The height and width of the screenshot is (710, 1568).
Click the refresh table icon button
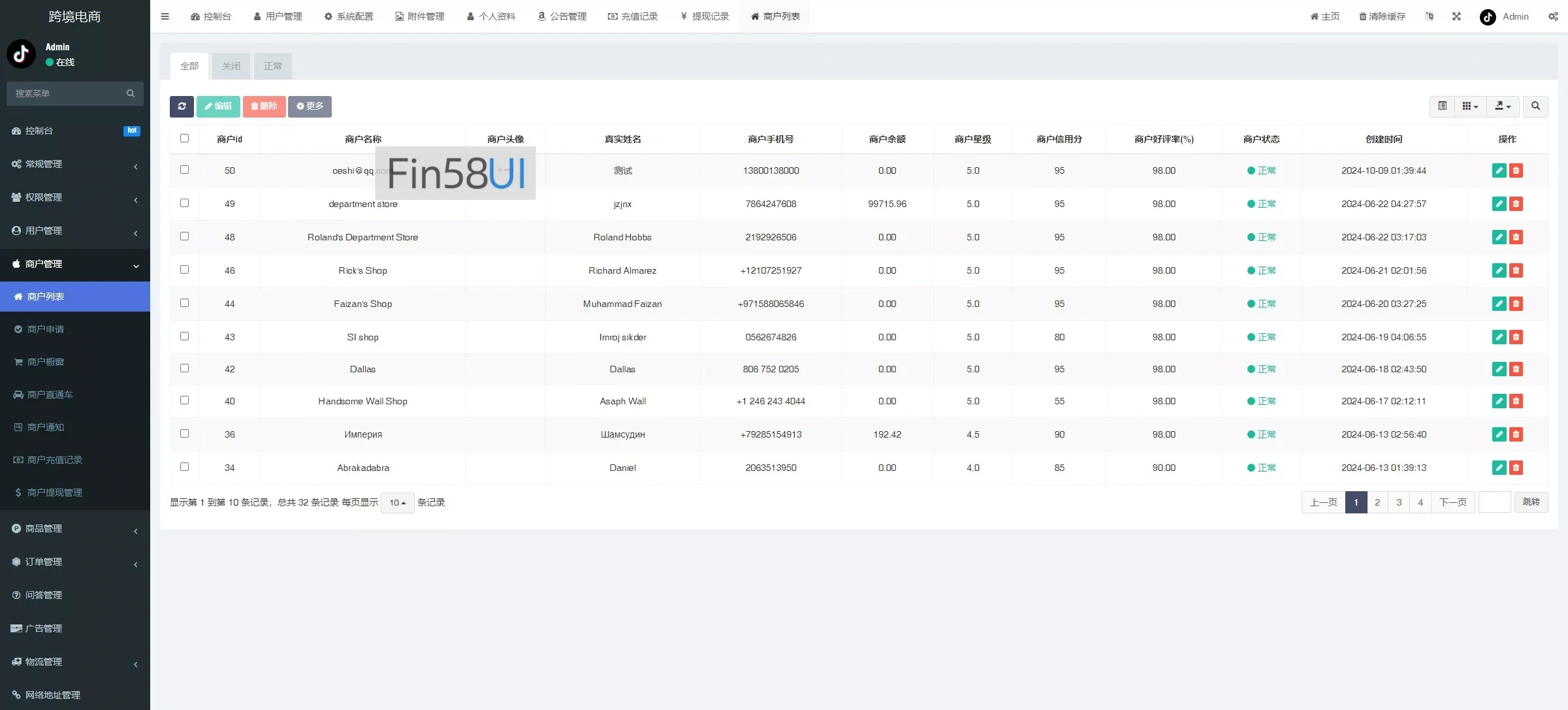(182, 106)
